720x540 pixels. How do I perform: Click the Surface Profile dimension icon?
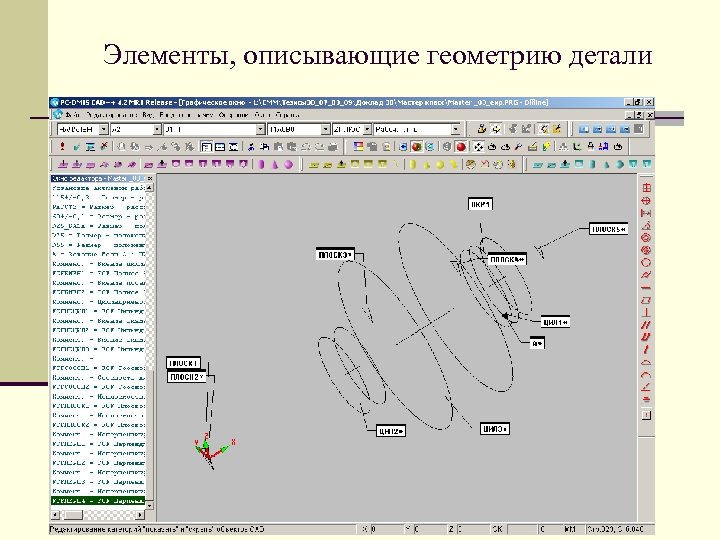point(646,362)
